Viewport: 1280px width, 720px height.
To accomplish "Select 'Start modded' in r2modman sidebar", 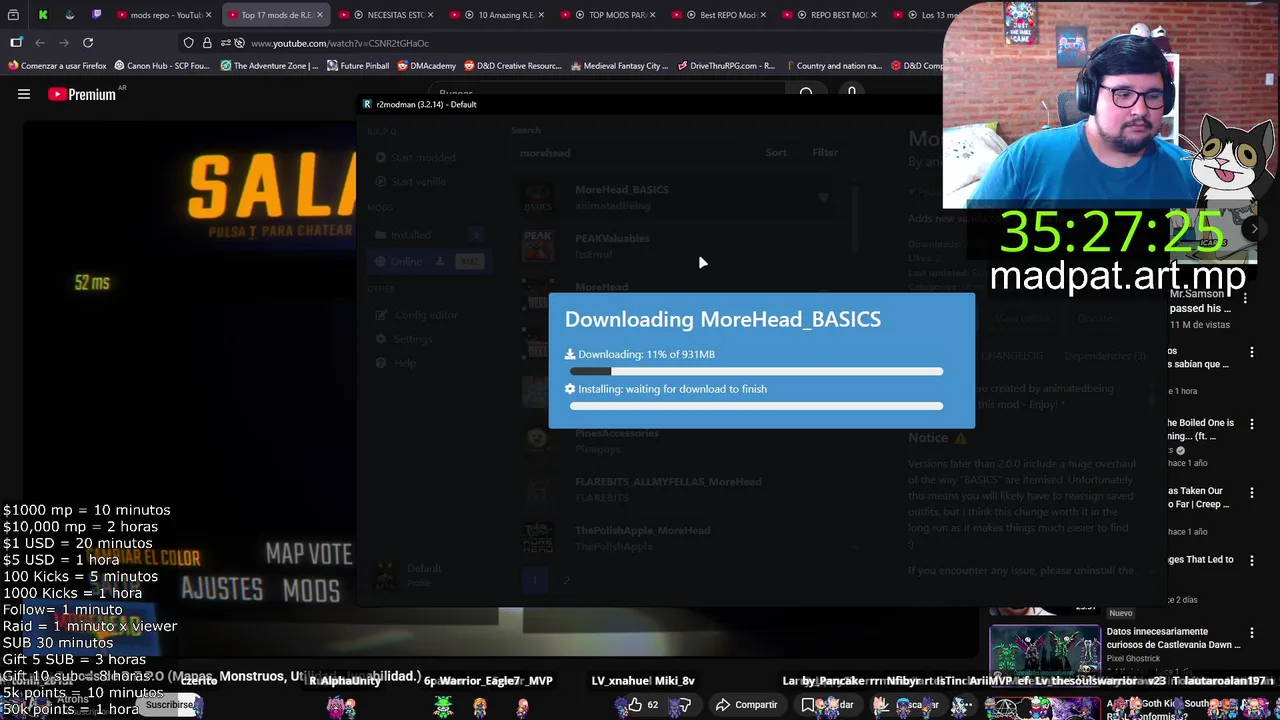I will [x=415, y=158].
